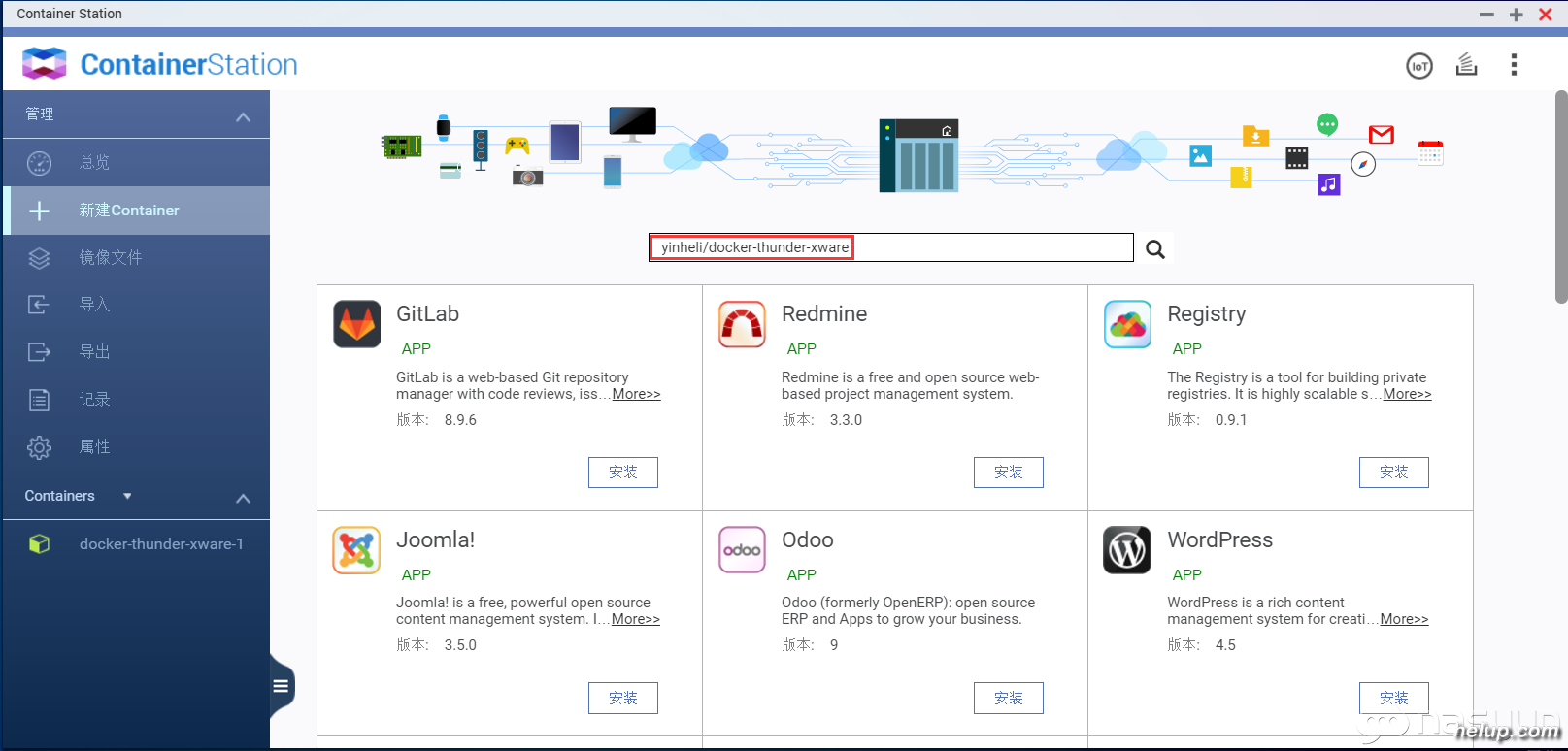
Task: Select docker-thunder-xware-1 container
Action: (136, 544)
